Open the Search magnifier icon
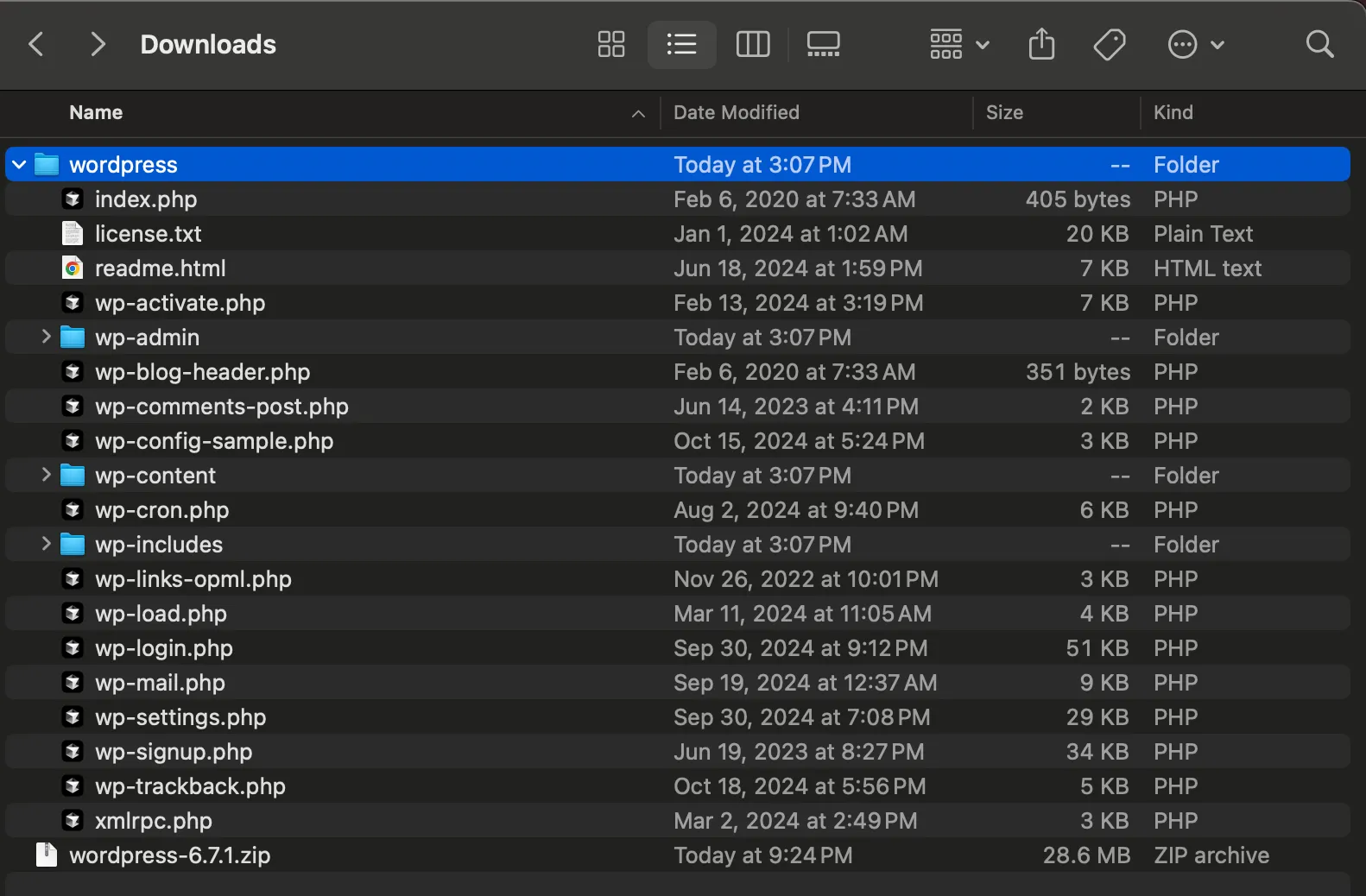This screenshot has height=896, width=1366. click(1319, 44)
